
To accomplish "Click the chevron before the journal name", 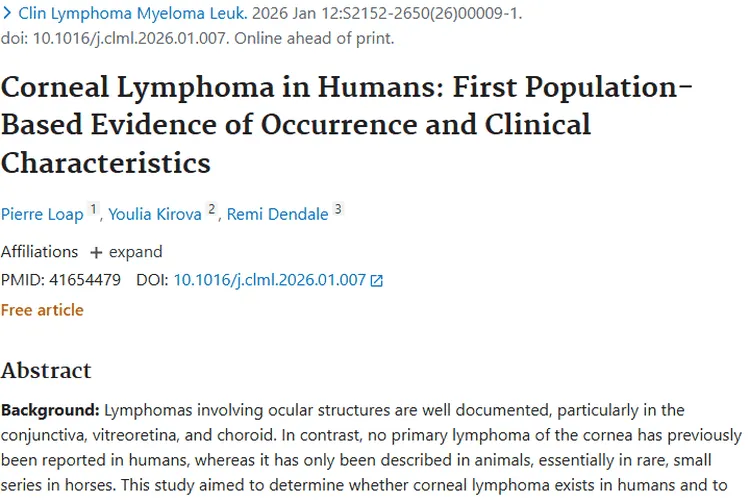I will (7, 16).
